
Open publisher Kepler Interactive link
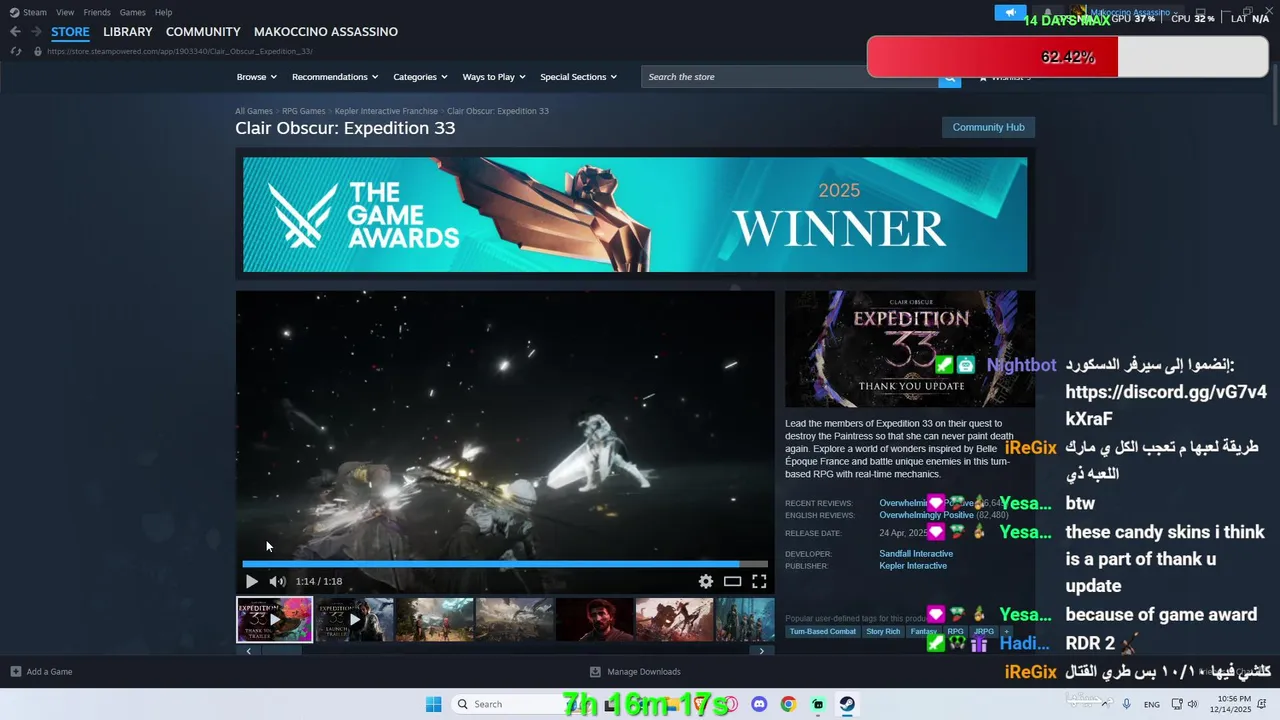tap(913, 566)
